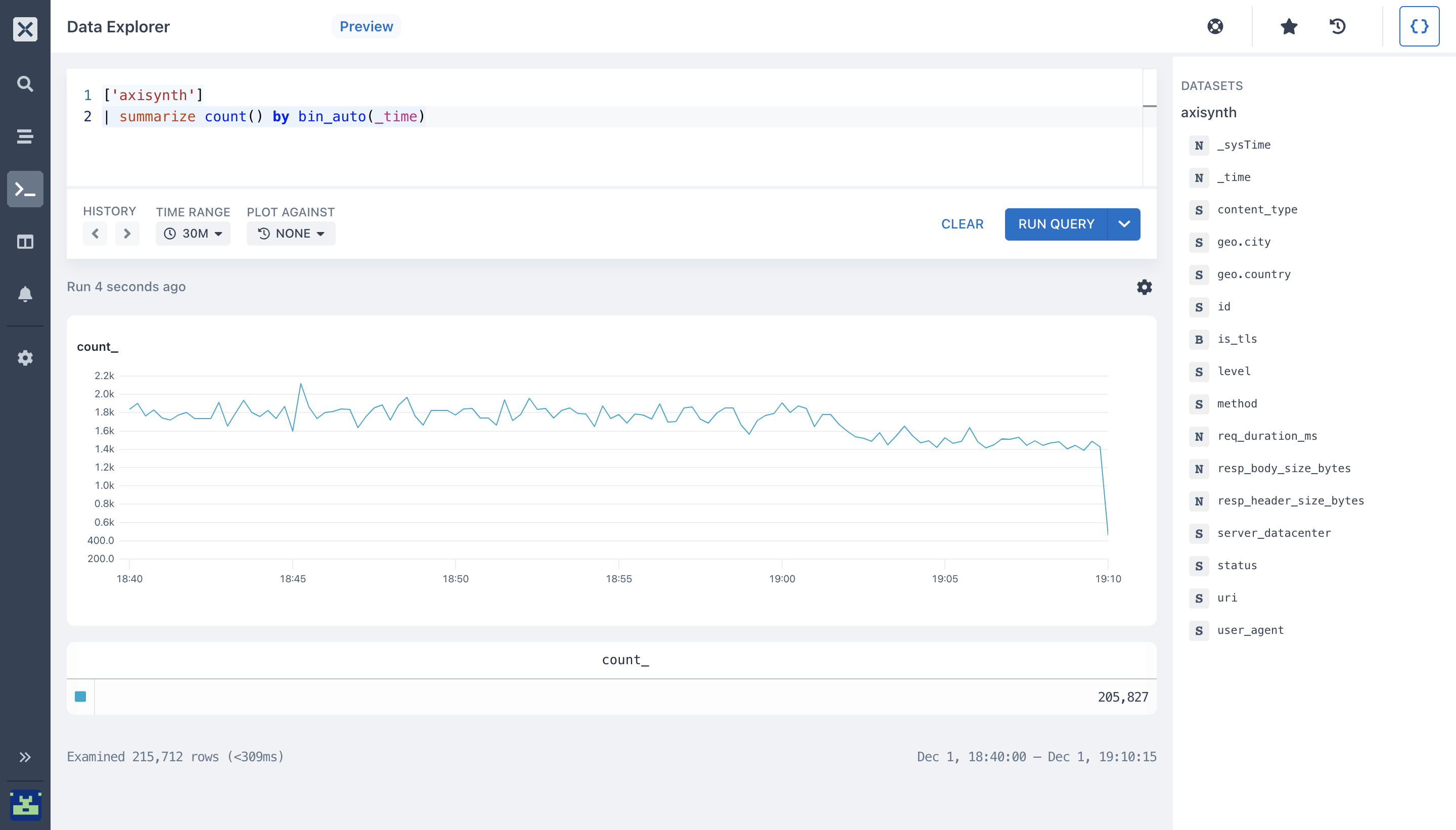1456x830 pixels.
Task: Open the 30M time range dropdown
Action: click(x=193, y=234)
